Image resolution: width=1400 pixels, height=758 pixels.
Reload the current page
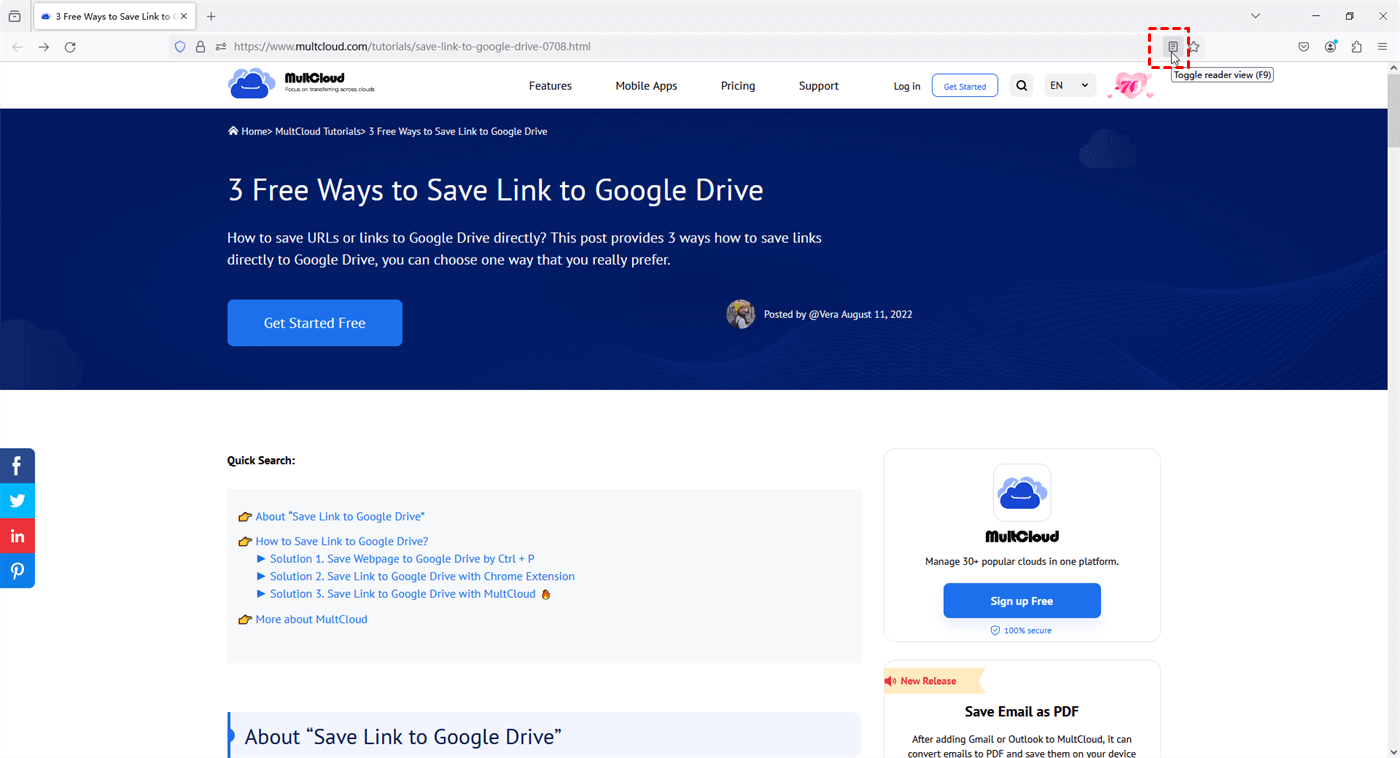pyautogui.click(x=70, y=47)
